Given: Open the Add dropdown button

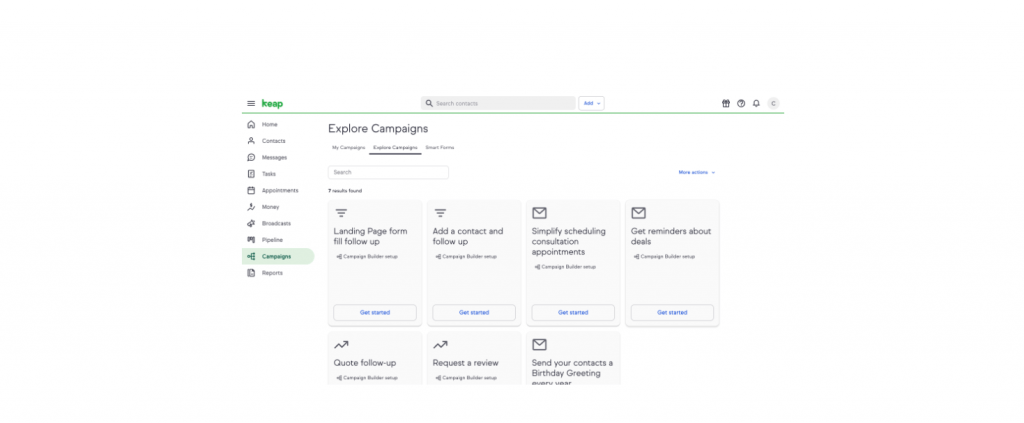Looking at the screenshot, I should 591,103.
